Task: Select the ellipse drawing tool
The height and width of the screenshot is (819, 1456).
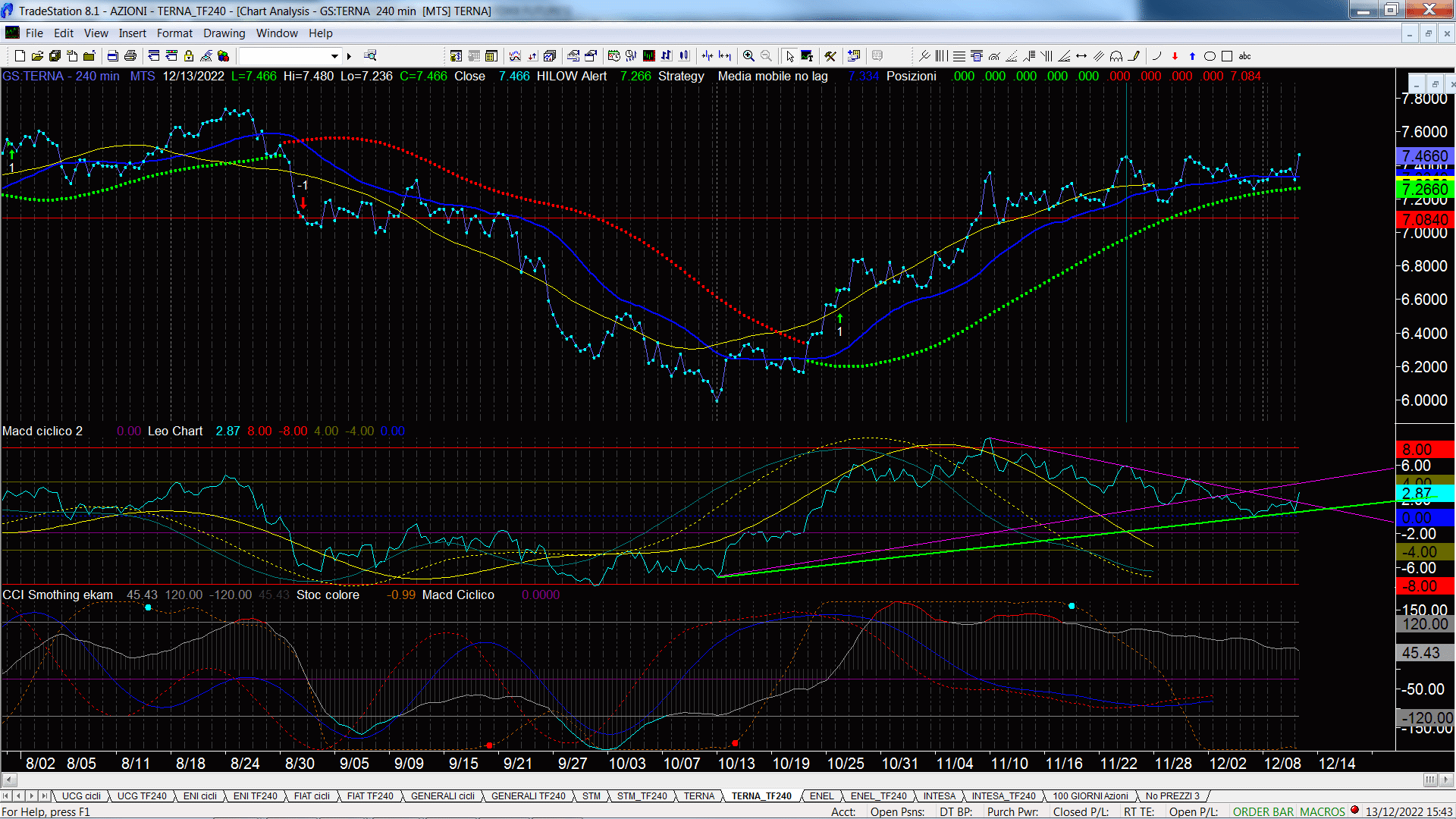Action: (1210, 56)
